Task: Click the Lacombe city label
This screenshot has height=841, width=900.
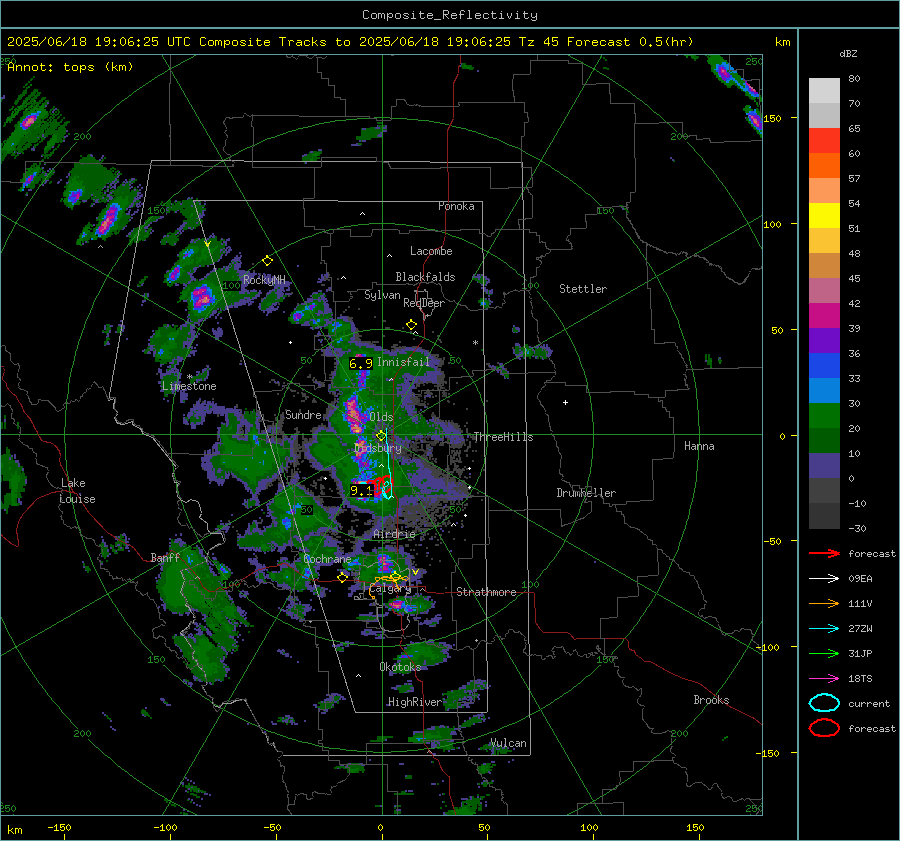Action: (x=431, y=251)
